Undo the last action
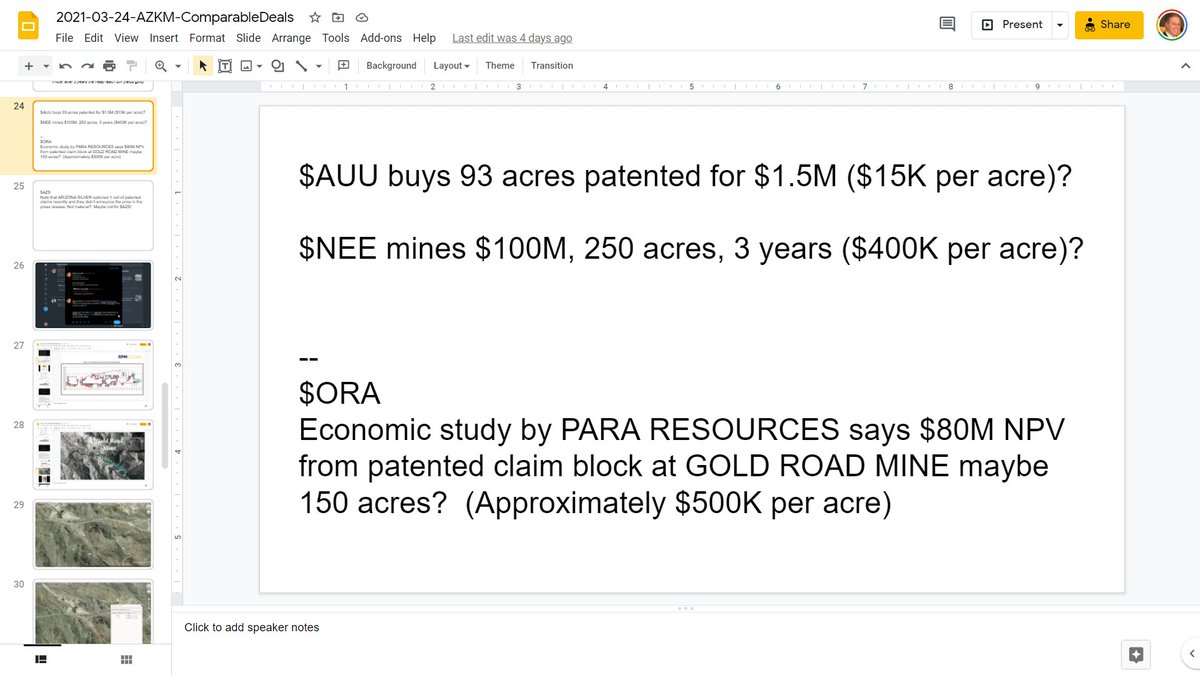This screenshot has height=675, width=1200. [x=65, y=66]
